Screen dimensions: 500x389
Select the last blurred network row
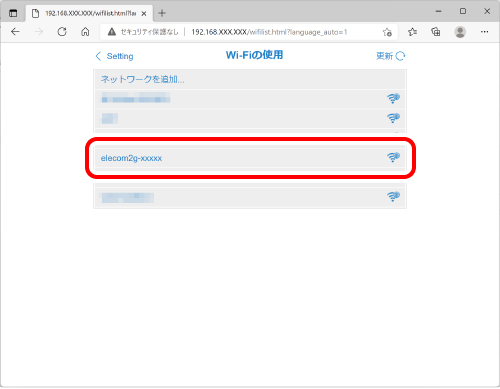(x=250, y=197)
